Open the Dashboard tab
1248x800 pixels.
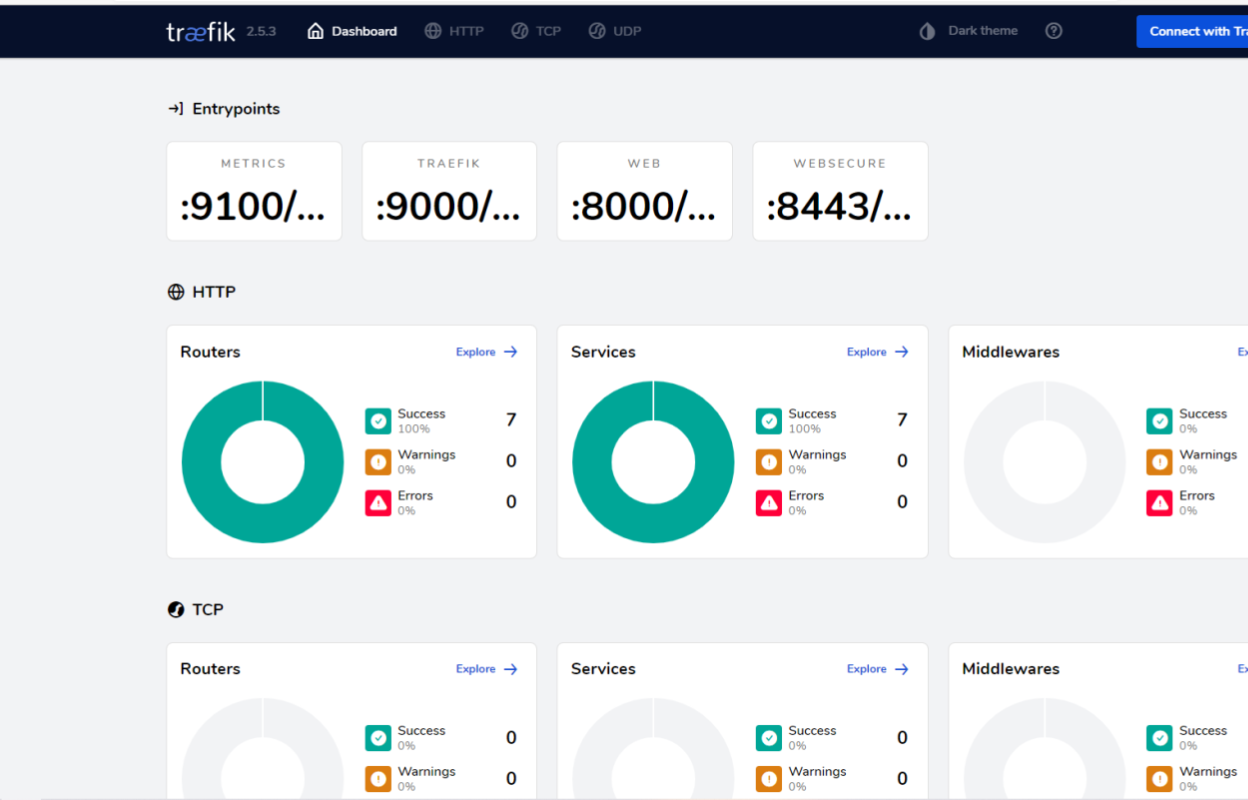[x=352, y=31]
